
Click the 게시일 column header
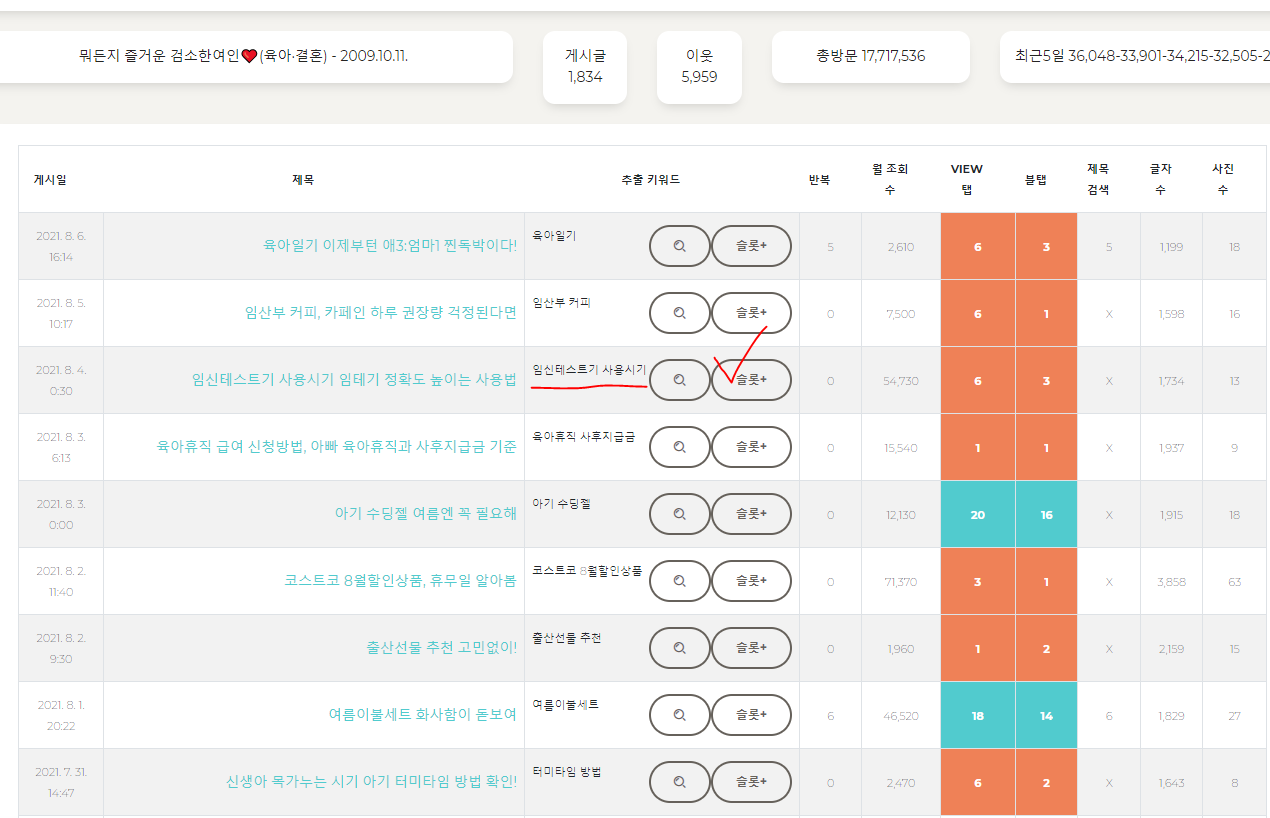[x=50, y=180]
